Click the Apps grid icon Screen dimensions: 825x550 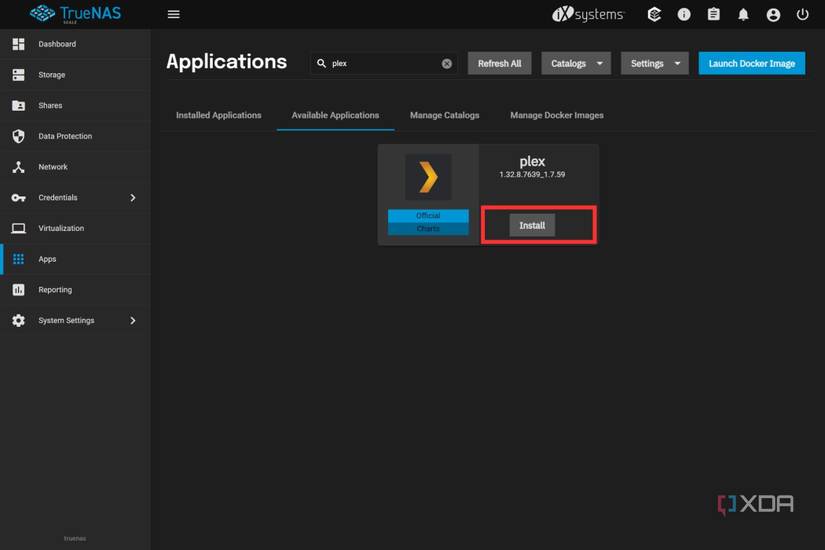(18, 259)
